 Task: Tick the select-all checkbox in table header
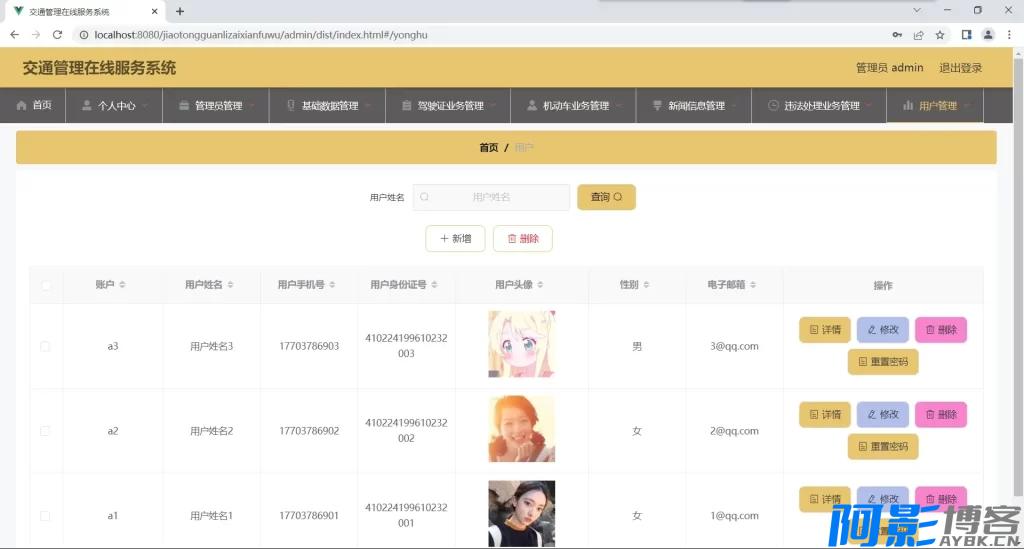tap(46, 286)
